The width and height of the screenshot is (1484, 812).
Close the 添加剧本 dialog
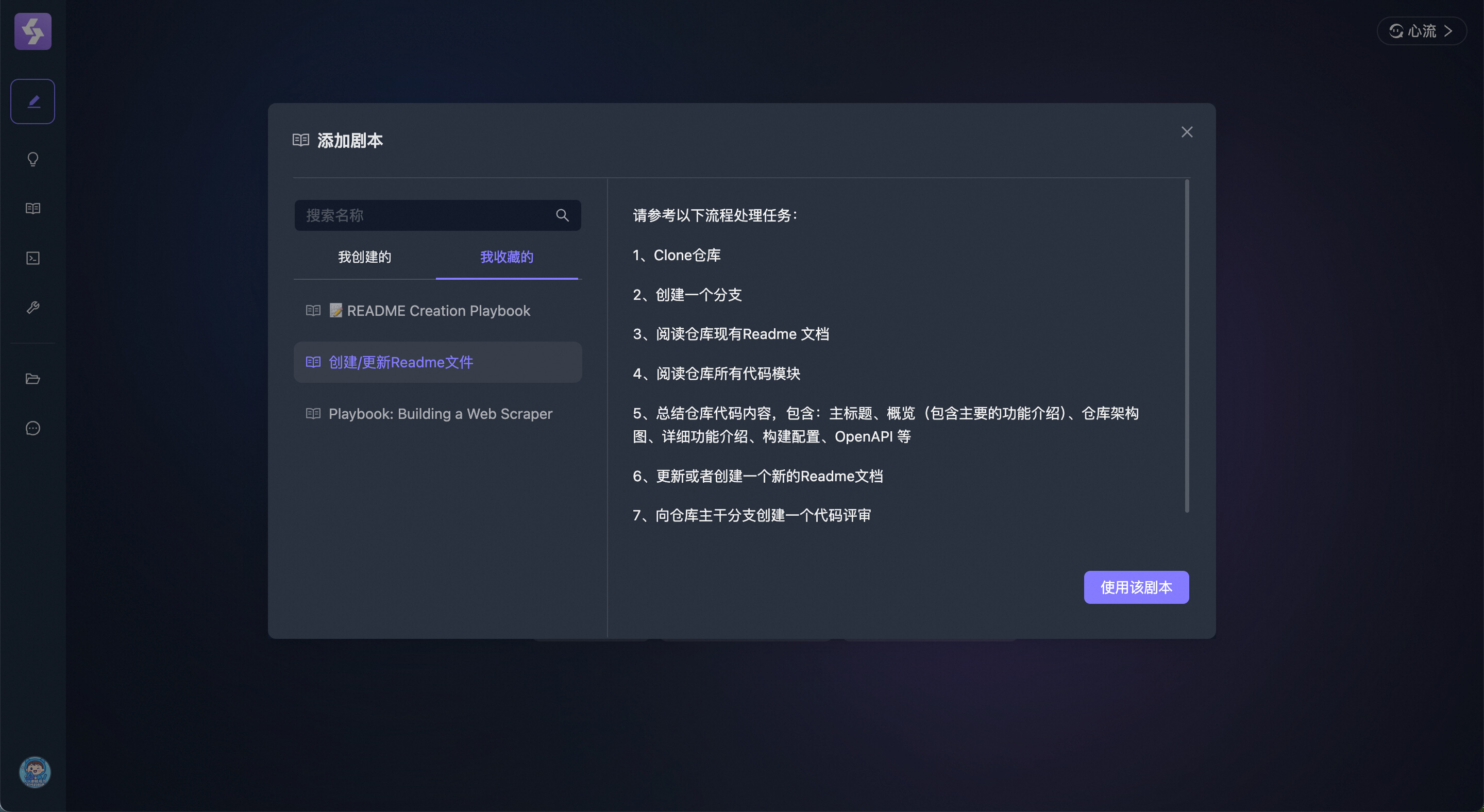1187,132
